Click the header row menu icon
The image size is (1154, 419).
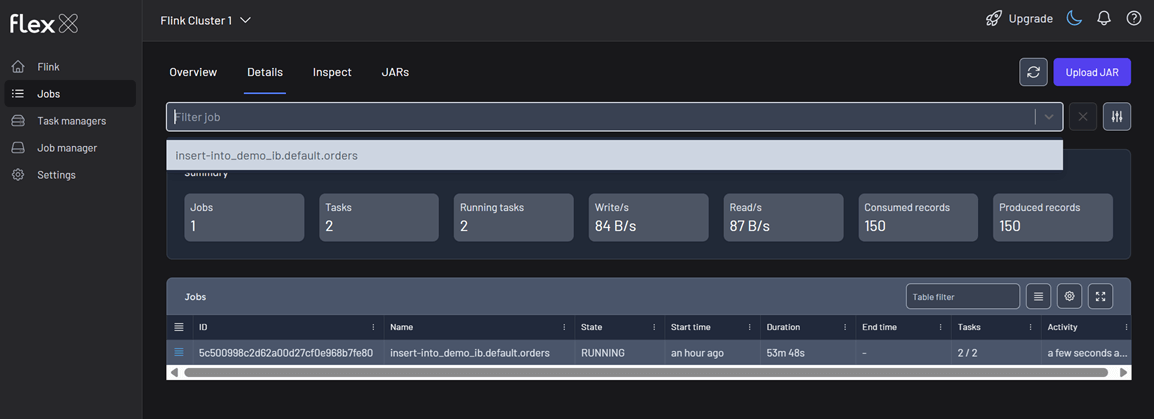click(179, 326)
